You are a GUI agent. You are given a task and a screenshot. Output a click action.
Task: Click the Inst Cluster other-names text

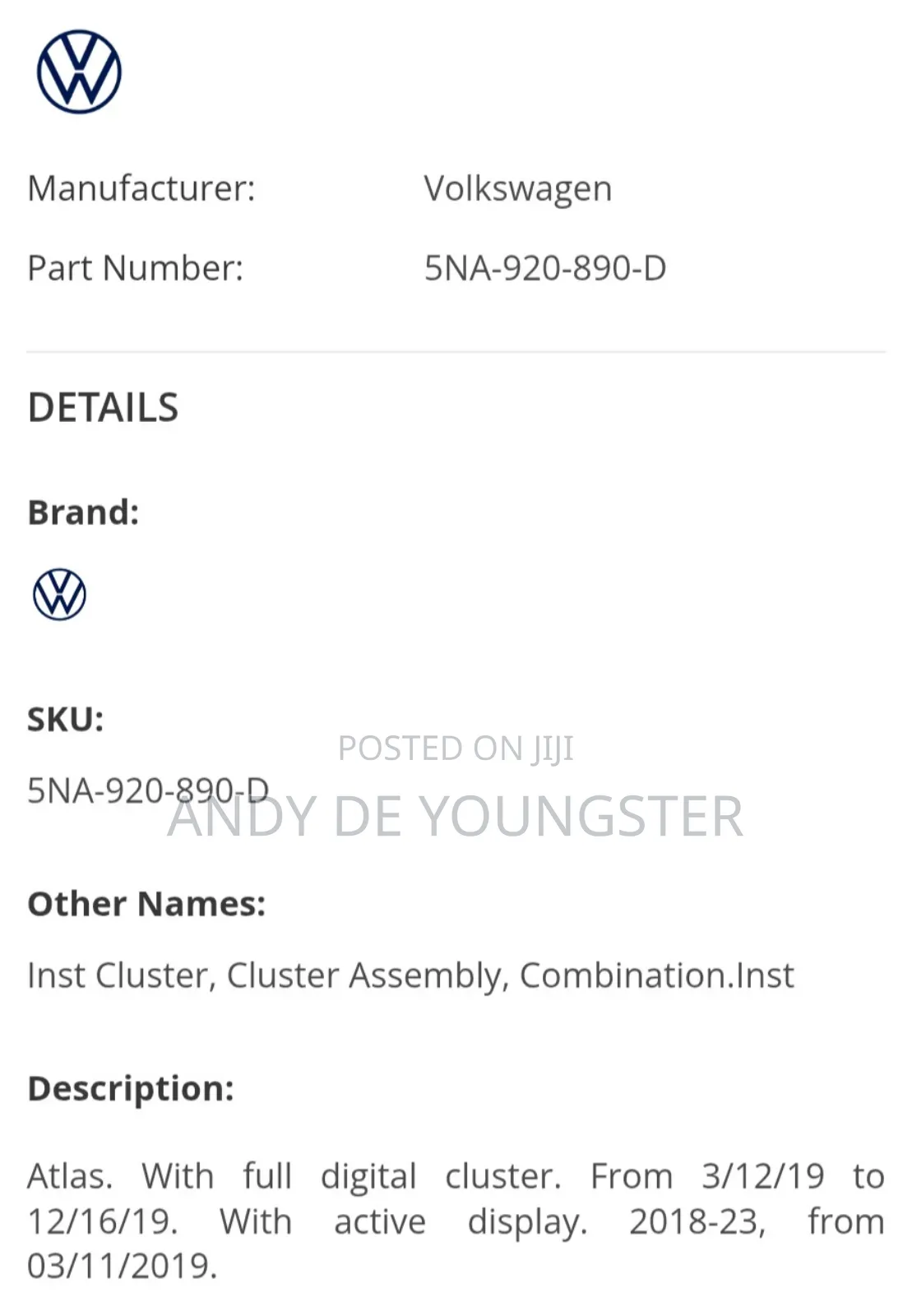pos(120,975)
